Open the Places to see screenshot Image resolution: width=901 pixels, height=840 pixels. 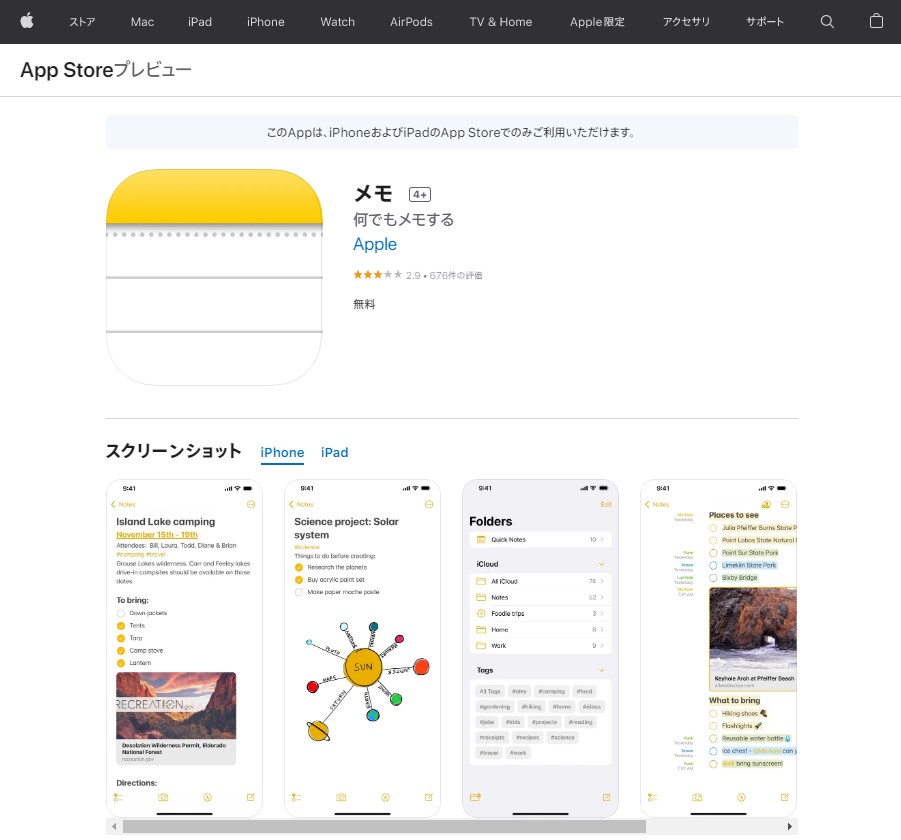718,648
